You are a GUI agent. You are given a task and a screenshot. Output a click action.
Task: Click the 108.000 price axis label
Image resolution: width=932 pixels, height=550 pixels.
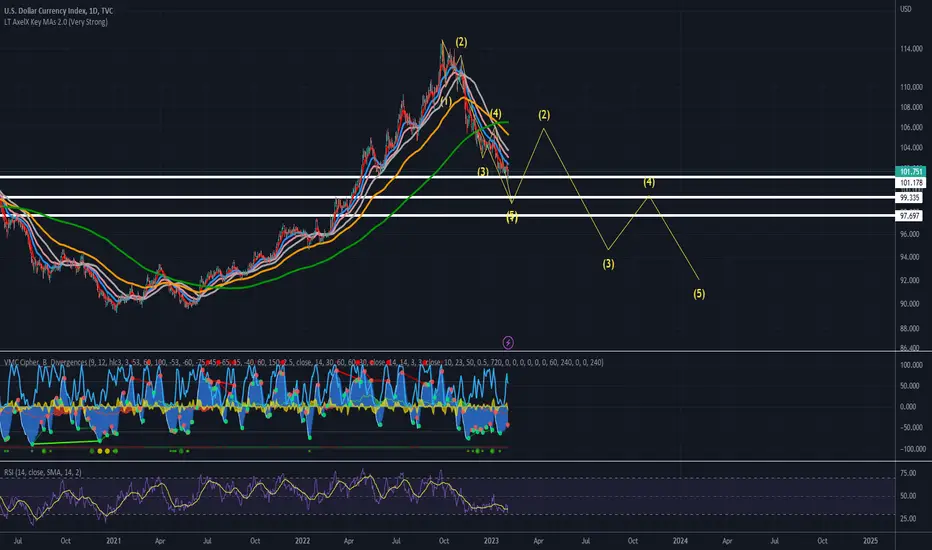[911, 108]
